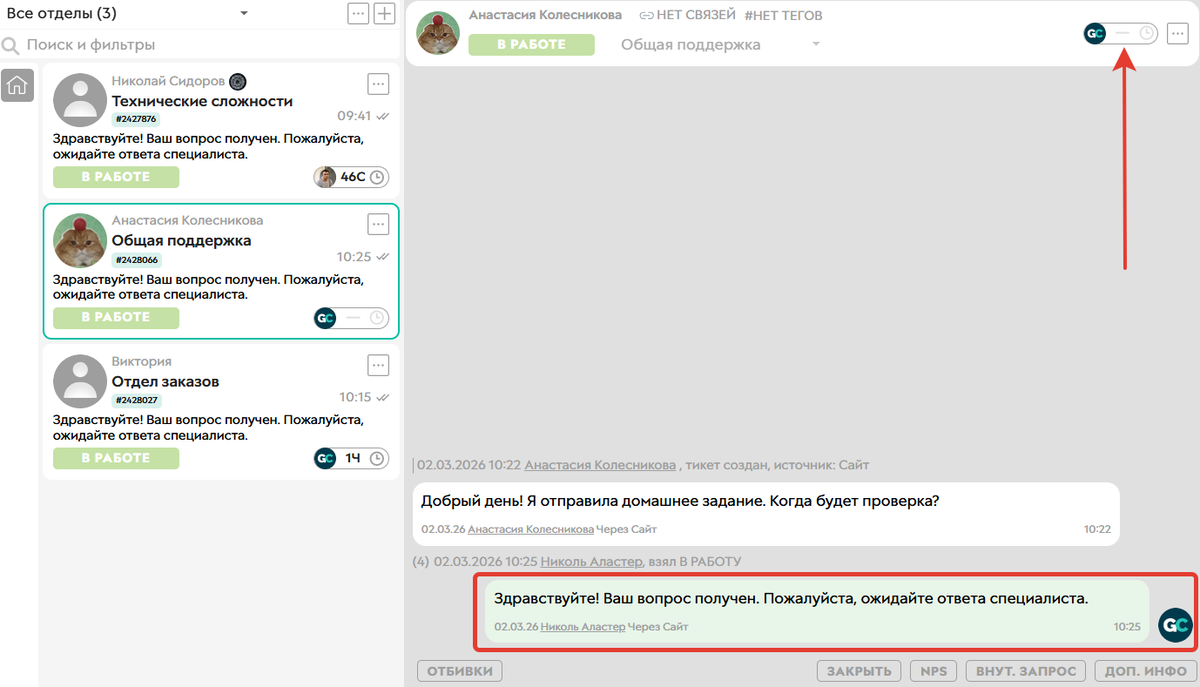Click Анастасия Колесникова link under customer message
1200x687 pixels.
[x=531, y=529]
